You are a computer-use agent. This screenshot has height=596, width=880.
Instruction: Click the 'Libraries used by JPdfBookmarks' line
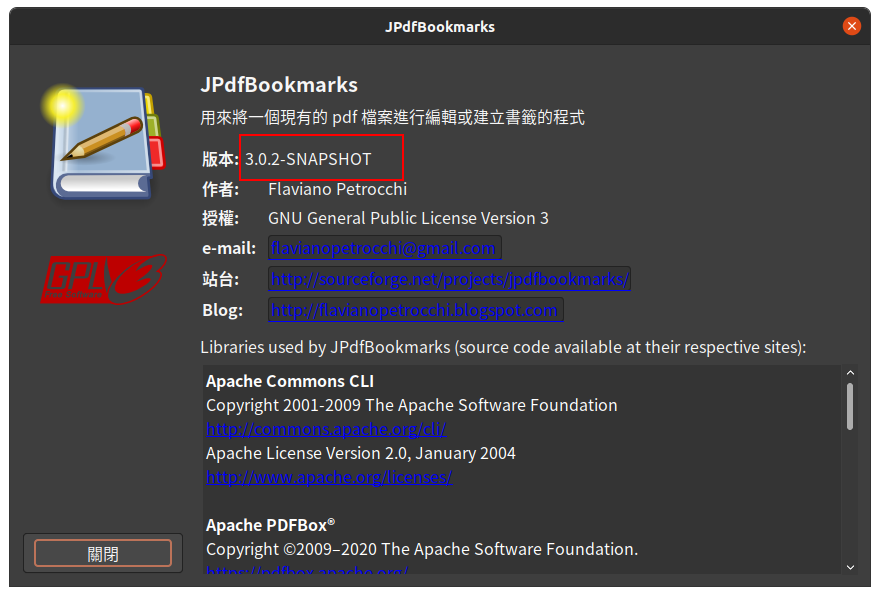(503, 347)
